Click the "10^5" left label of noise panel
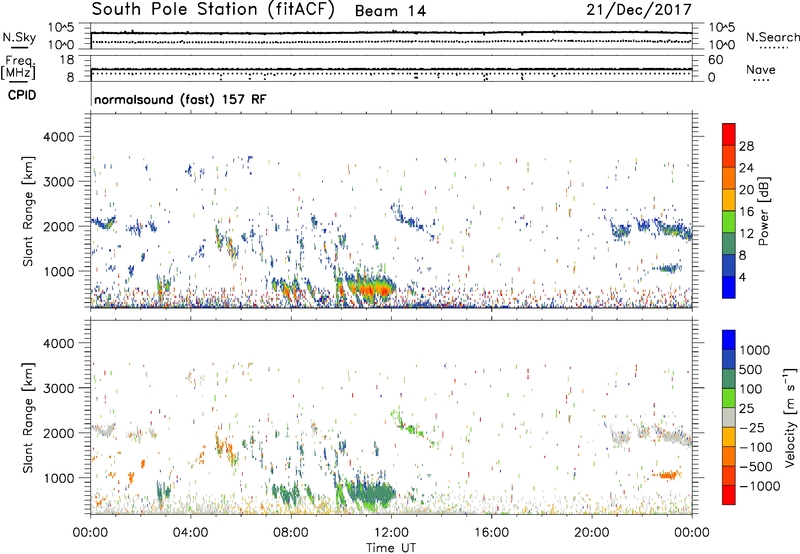The image size is (800, 554). [x=62, y=27]
